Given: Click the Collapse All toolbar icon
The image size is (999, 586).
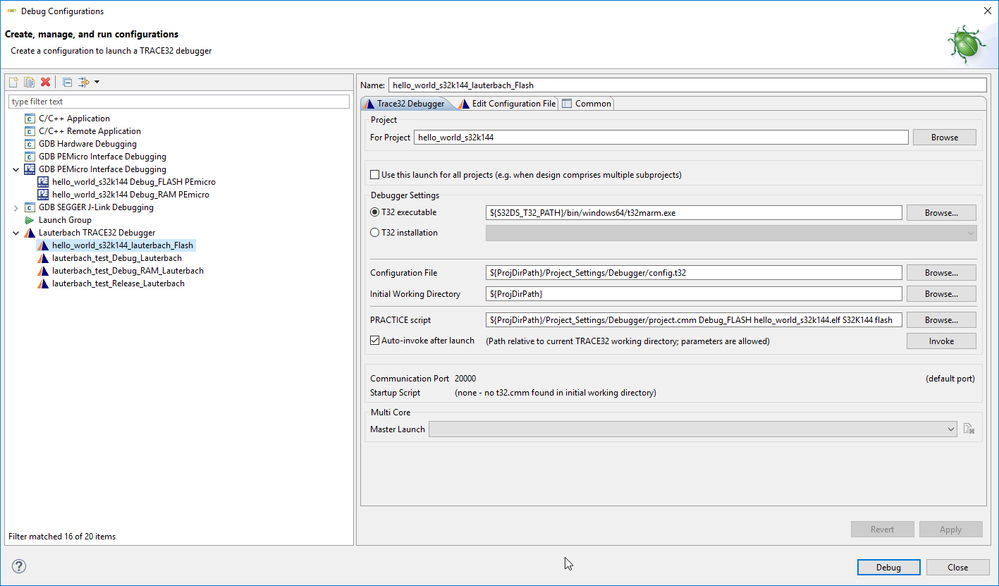Looking at the screenshot, I should coord(67,82).
